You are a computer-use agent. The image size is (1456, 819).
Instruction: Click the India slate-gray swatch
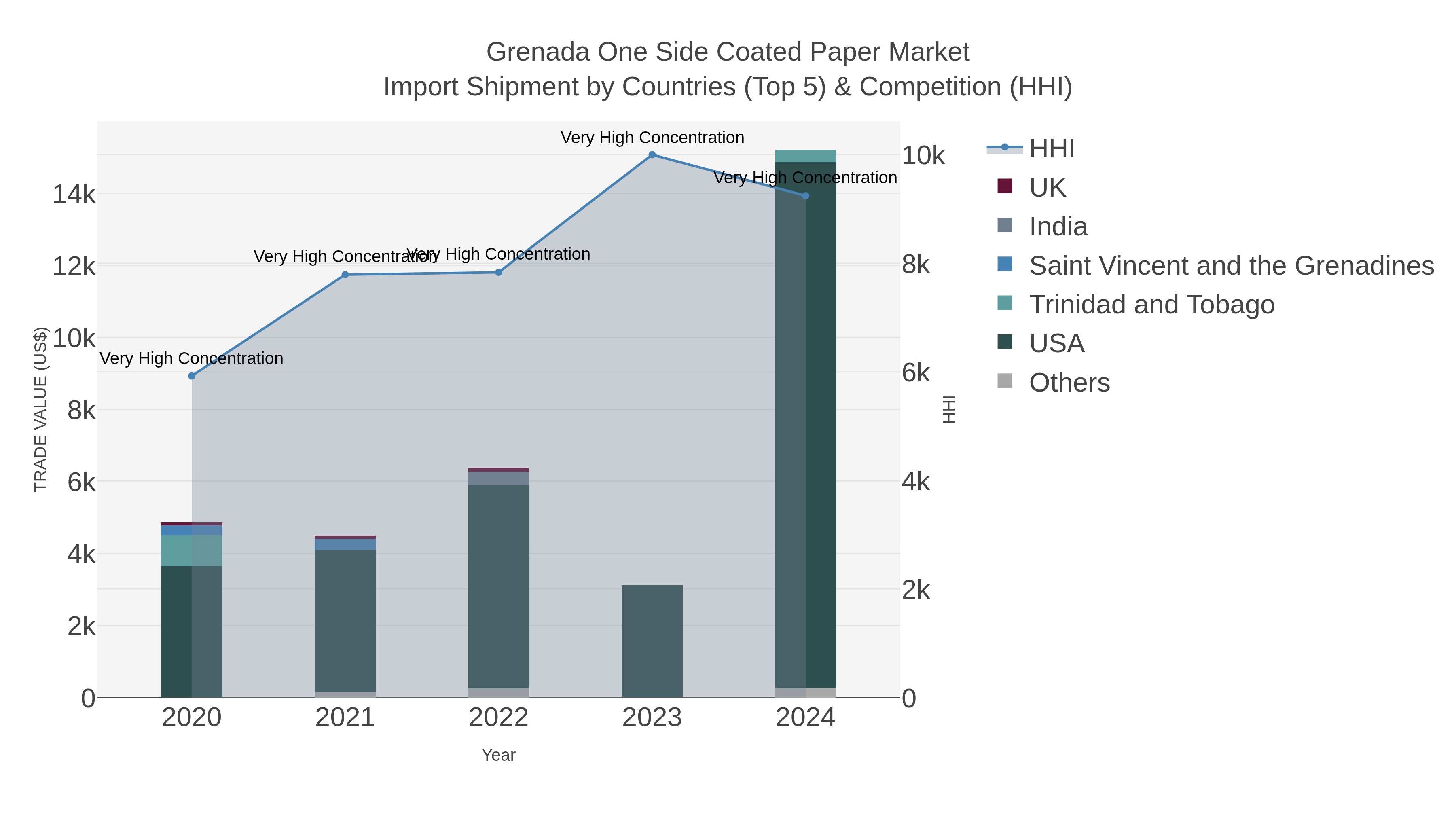point(1004,225)
